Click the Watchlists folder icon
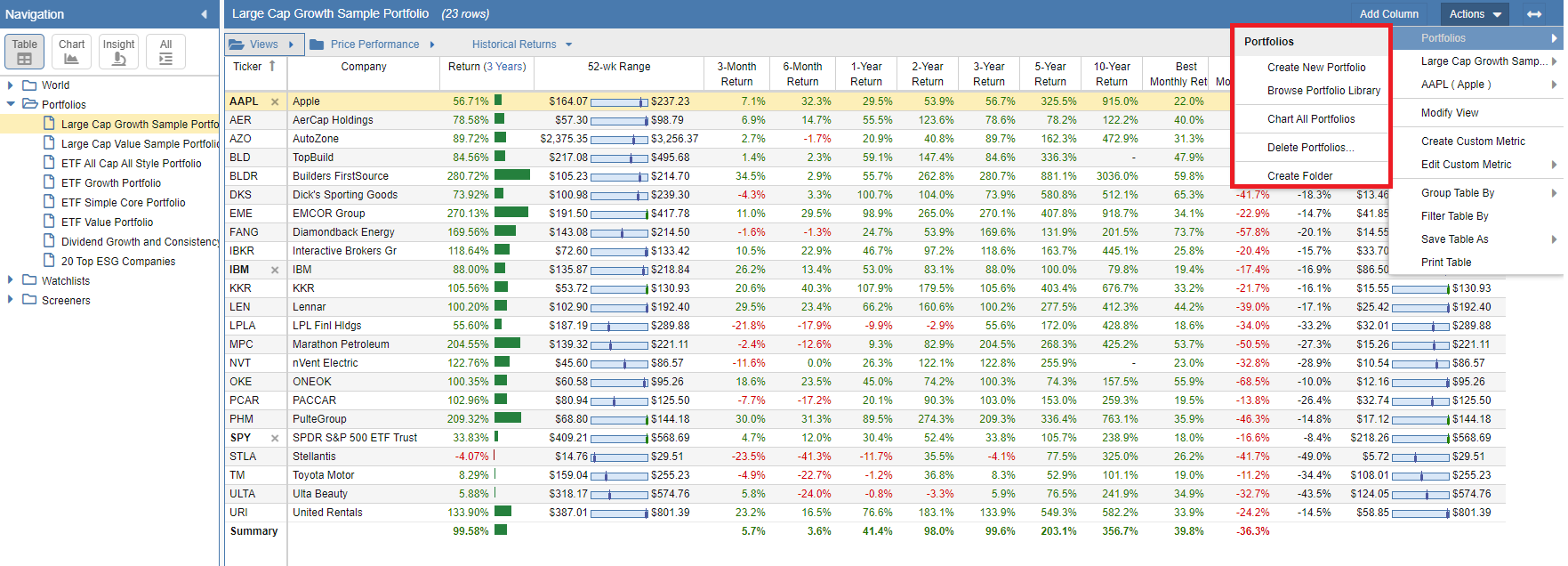 [x=29, y=280]
